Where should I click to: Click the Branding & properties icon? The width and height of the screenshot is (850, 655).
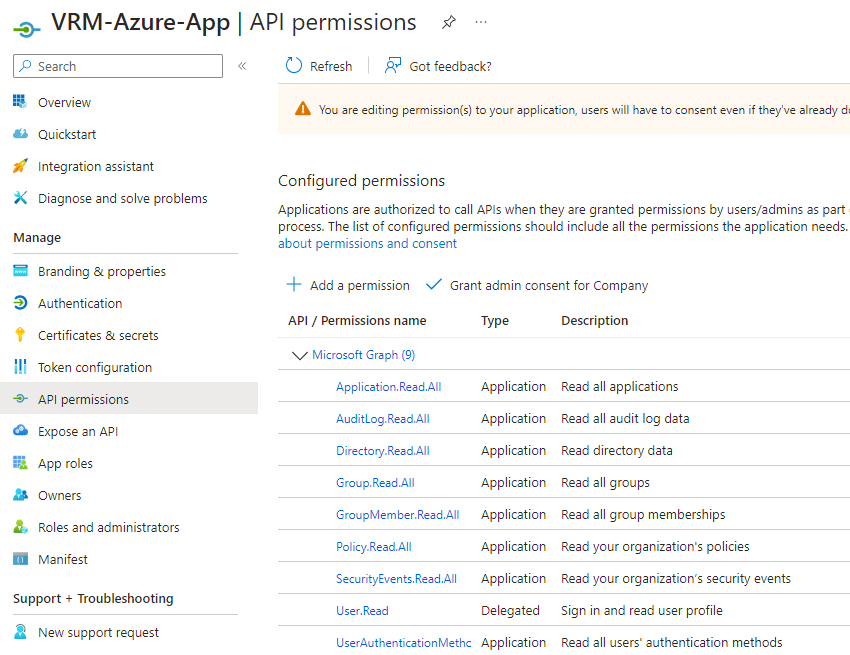point(20,271)
